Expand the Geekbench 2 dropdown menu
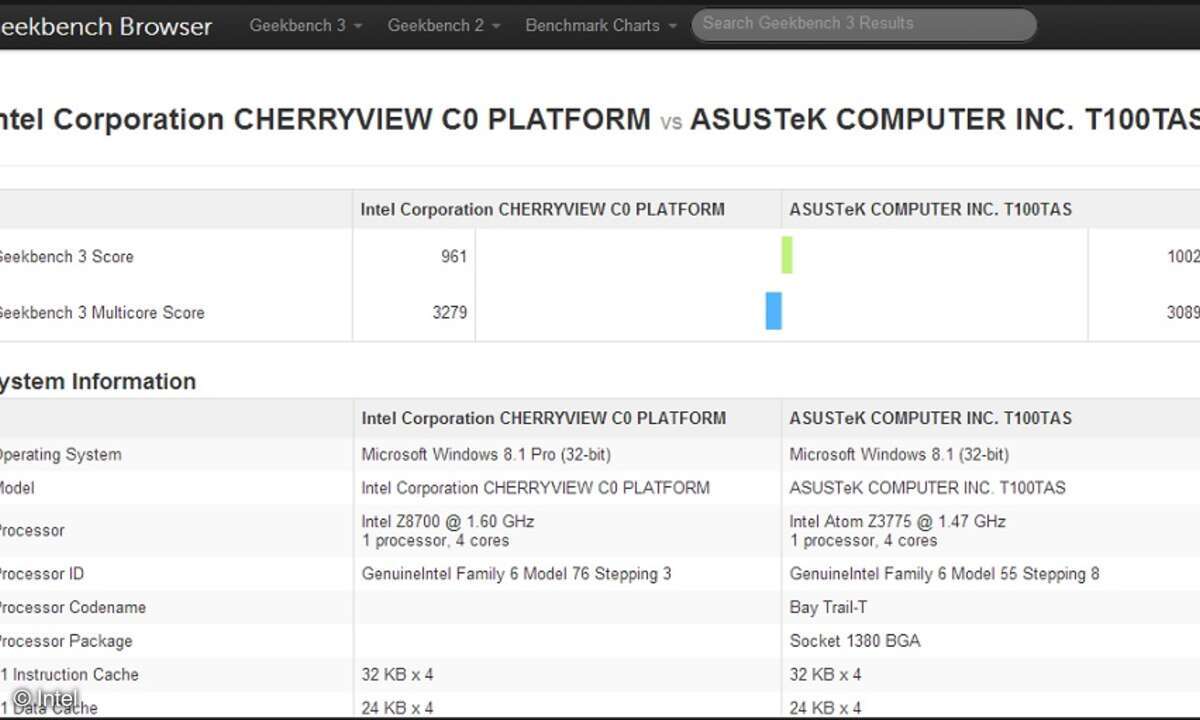The height and width of the screenshot is (720, 1200). point(443,25)
